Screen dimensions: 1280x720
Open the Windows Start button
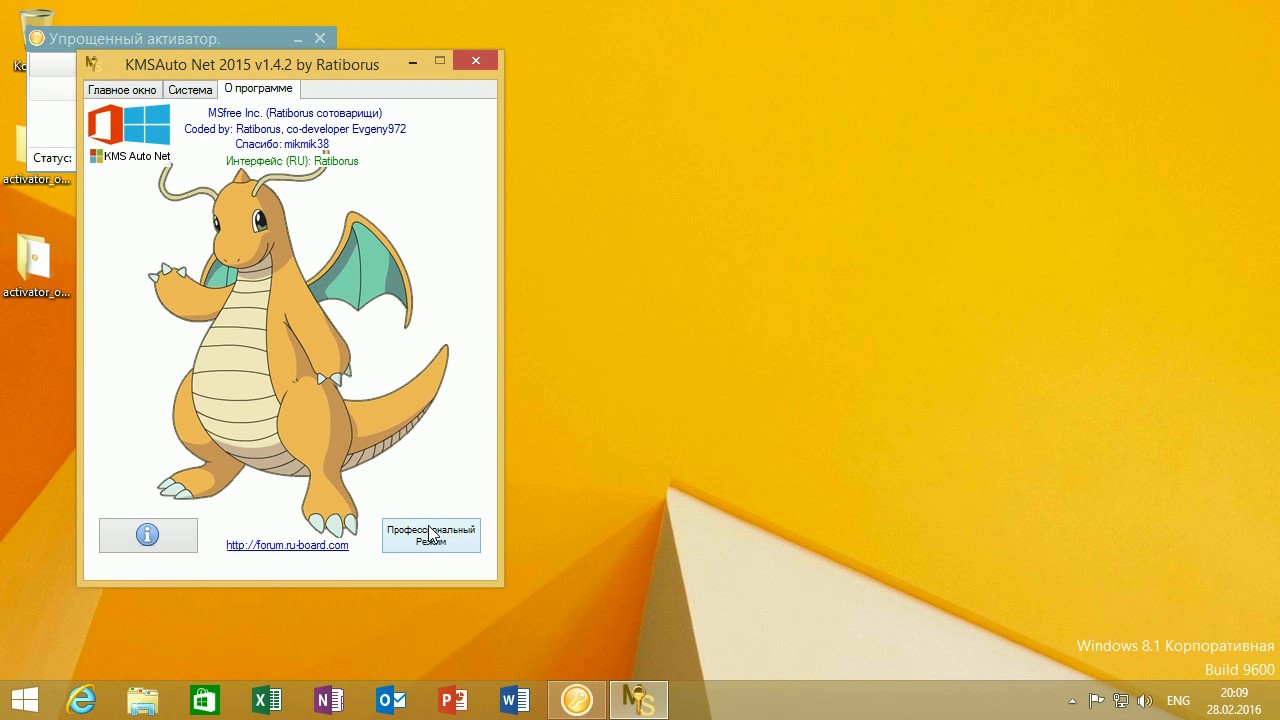pyautogui.click(x=25, y=700)
